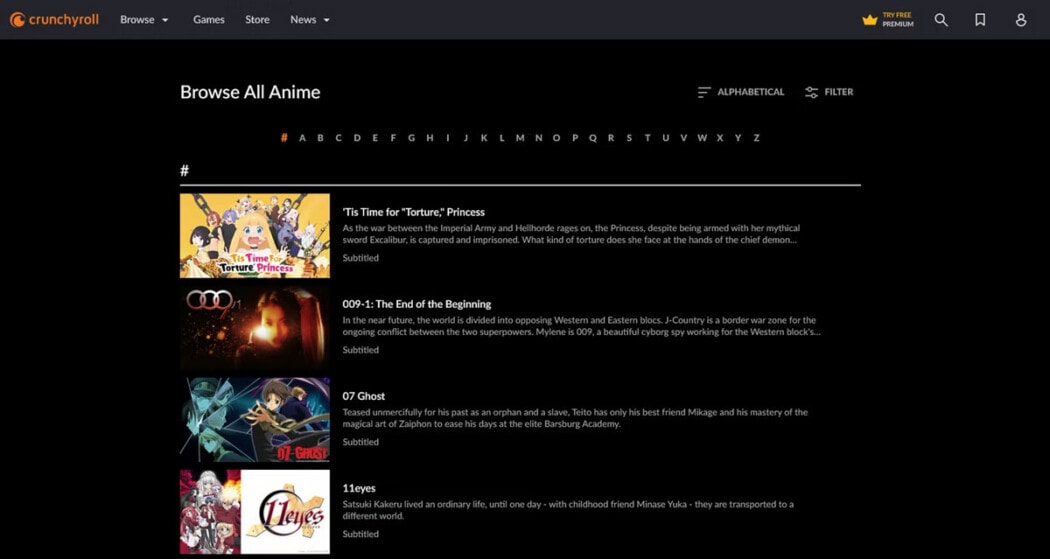This screenshot has width=1050, height=559.
Task: Click the 'Tis Time for Torture Princess thumbnail
Action: (254, 236)
